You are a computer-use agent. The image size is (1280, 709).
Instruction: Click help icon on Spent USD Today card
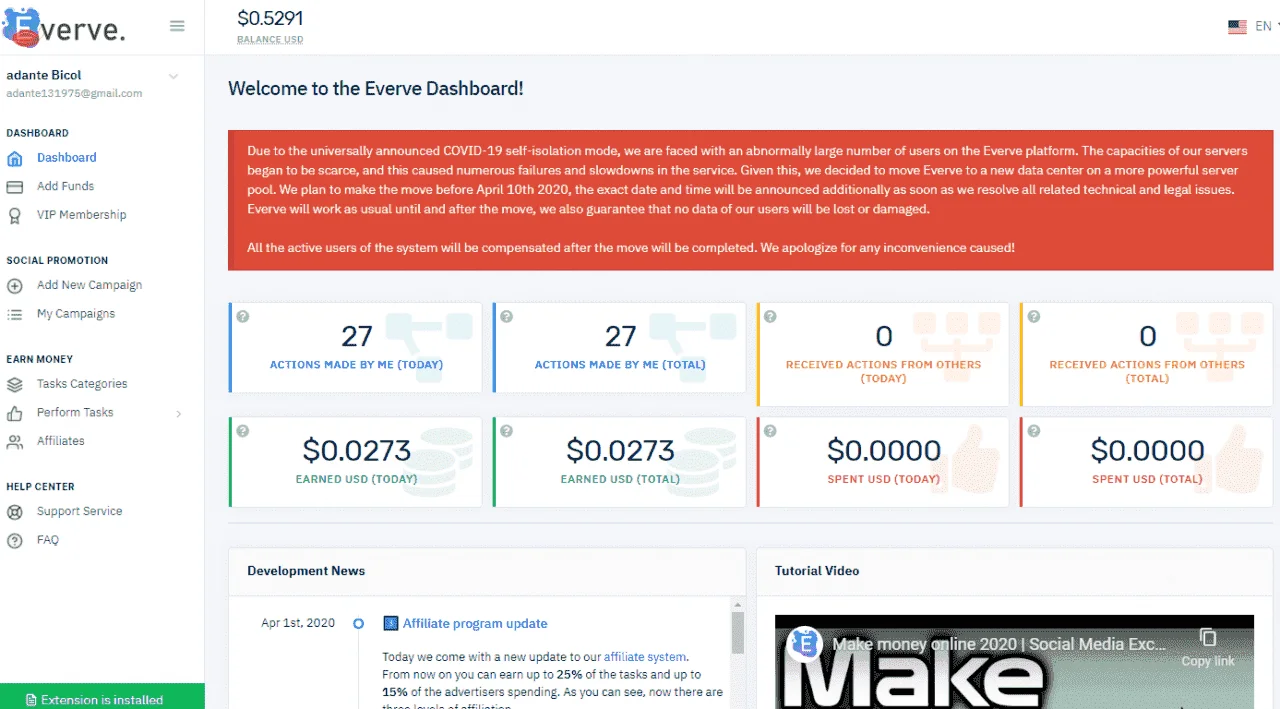[770, 431]
